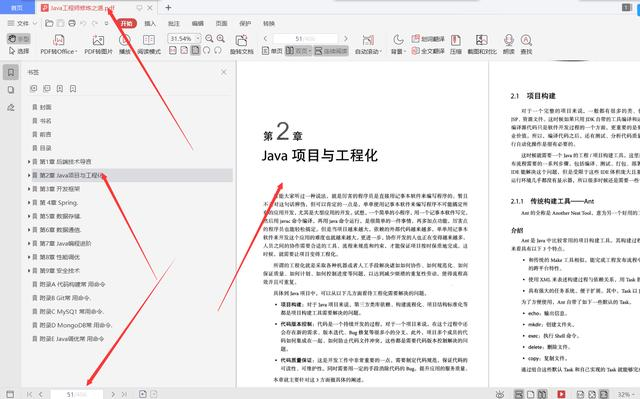Viewport: 640px width, 399px height.
Task: Zoom in with the plus magnifier
Action: tap(221, 38)
